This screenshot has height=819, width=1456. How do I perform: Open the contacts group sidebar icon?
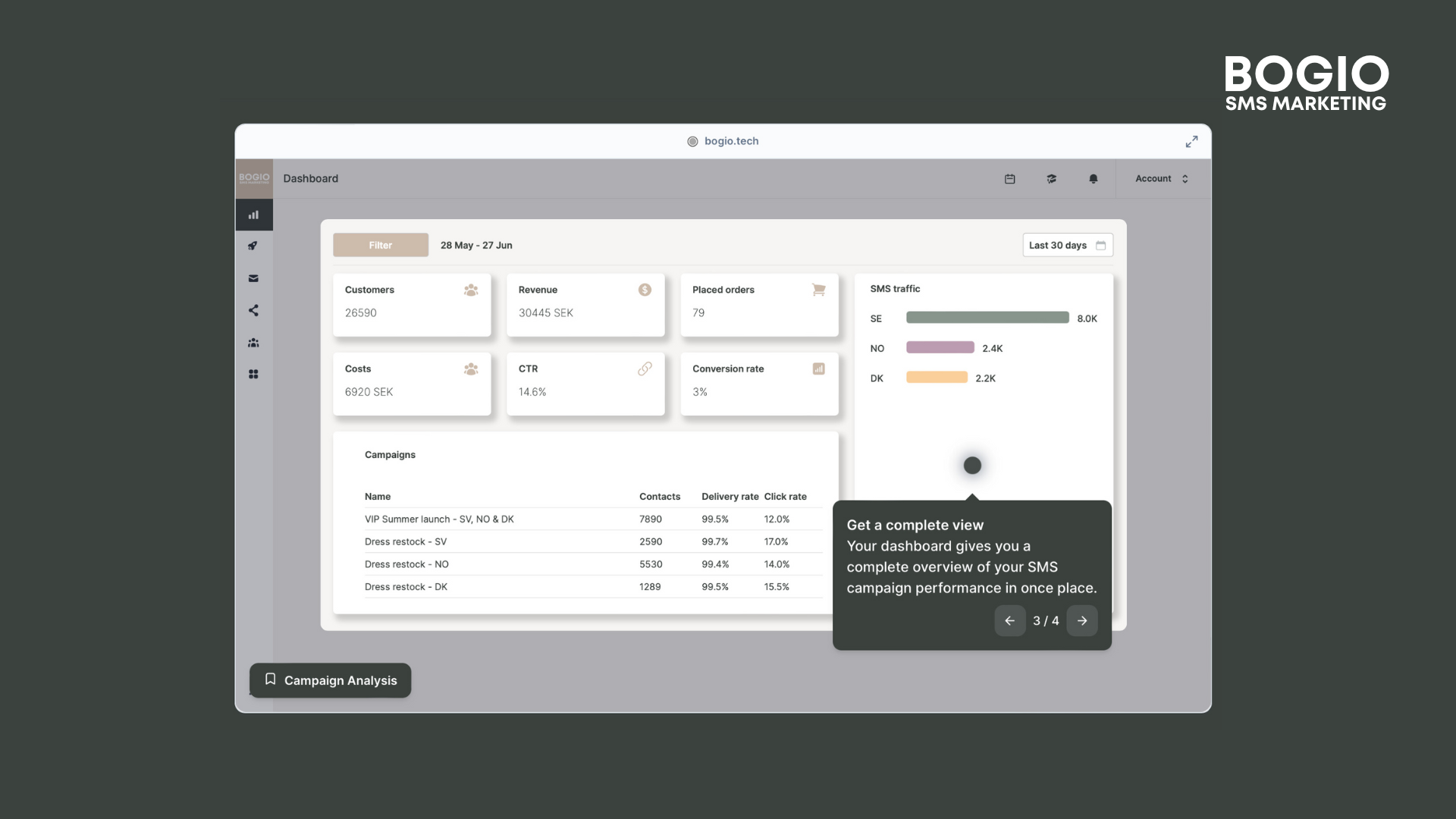click(x=253, y=343)
